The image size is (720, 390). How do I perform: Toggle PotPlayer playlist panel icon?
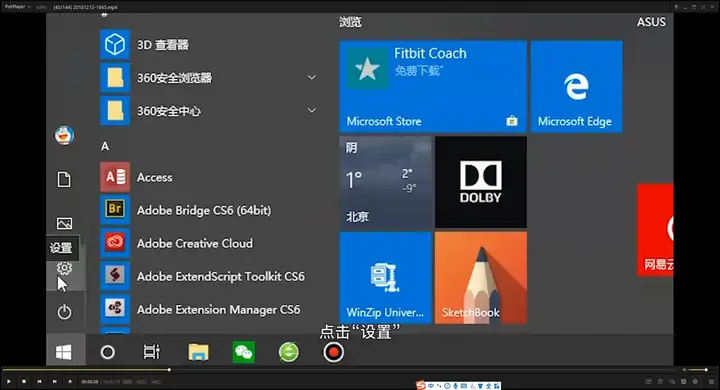pos(711,381)
